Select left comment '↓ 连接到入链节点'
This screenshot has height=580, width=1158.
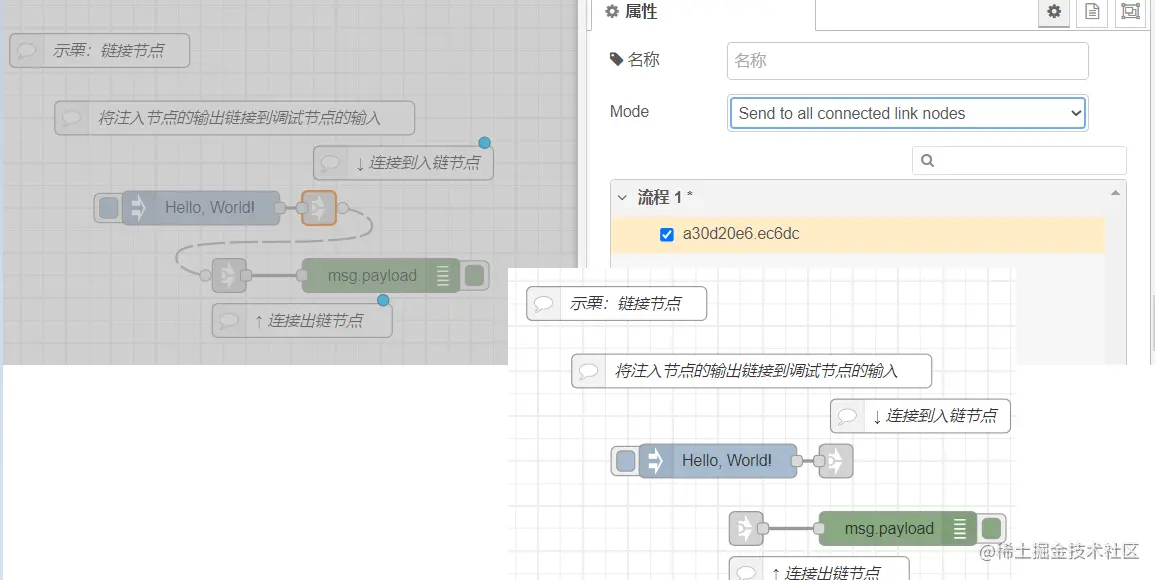(x=403, y=163)
